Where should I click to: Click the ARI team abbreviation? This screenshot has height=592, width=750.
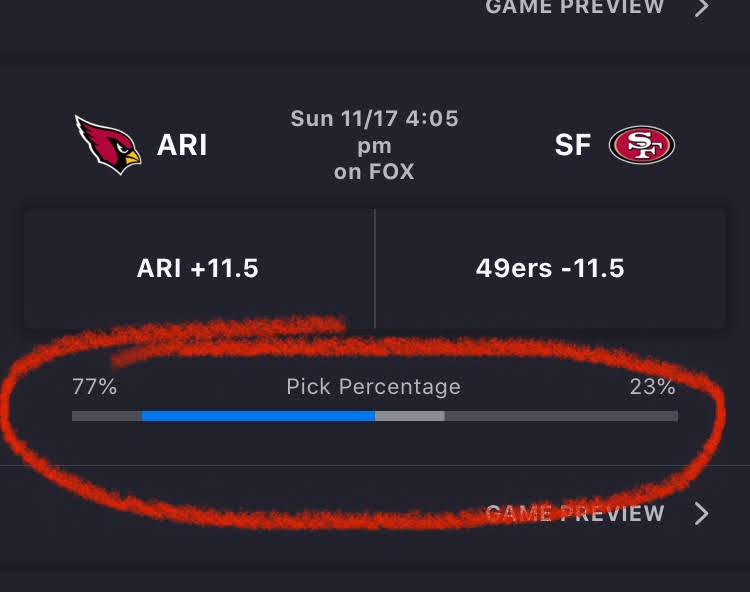[182, 145]
